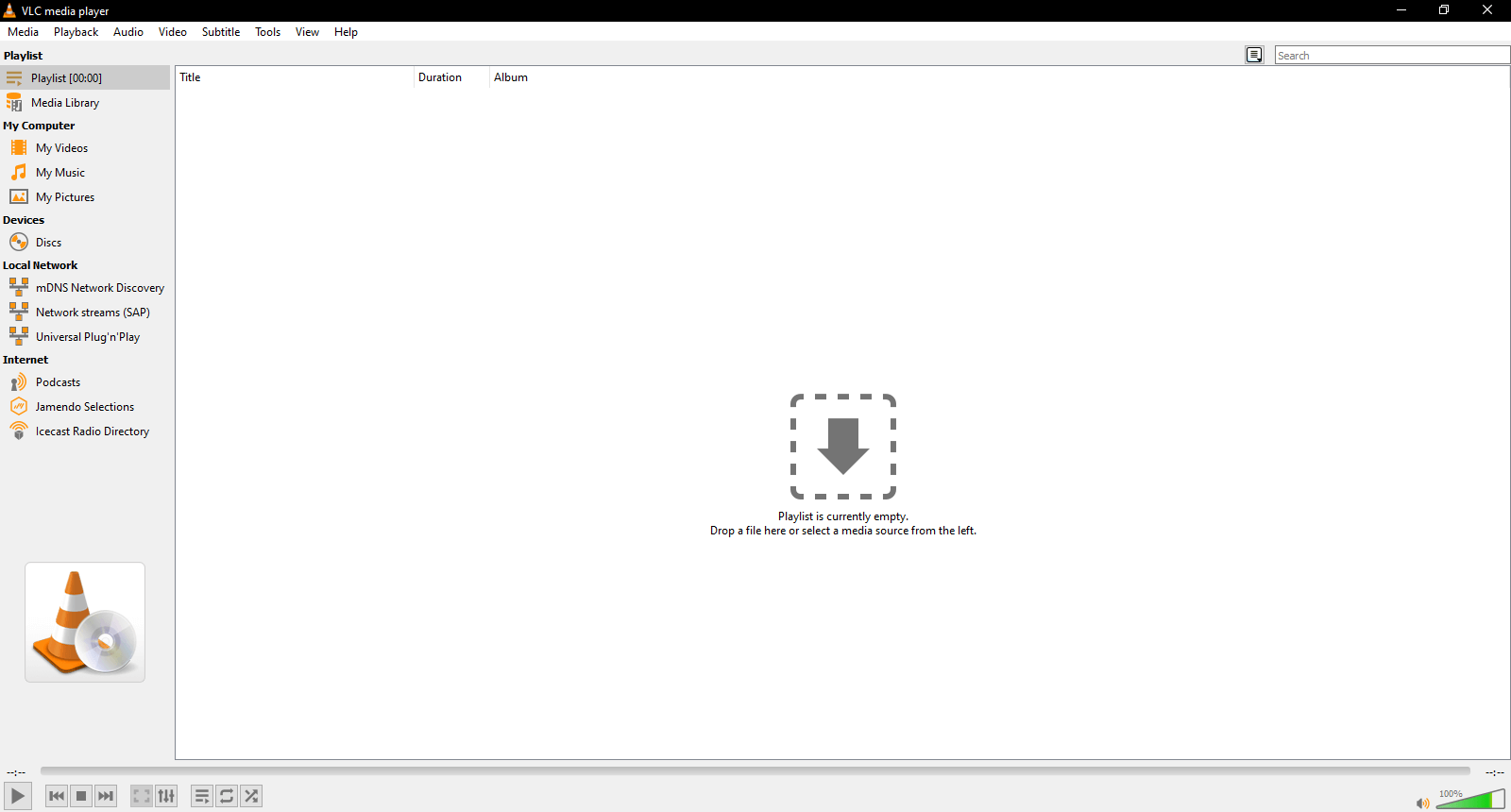
Task: Minimize the VLC window
Action: 1401,10
